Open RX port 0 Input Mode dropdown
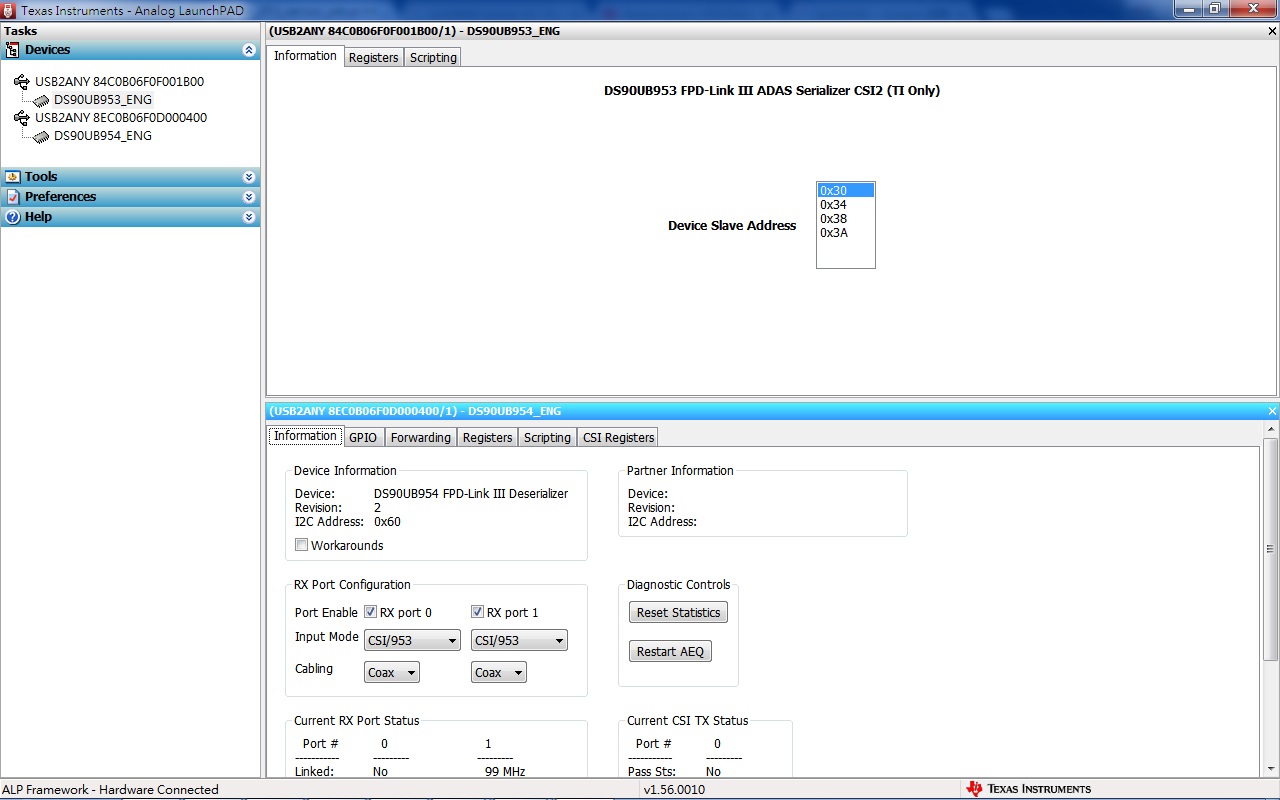 (x=412, y=641)
